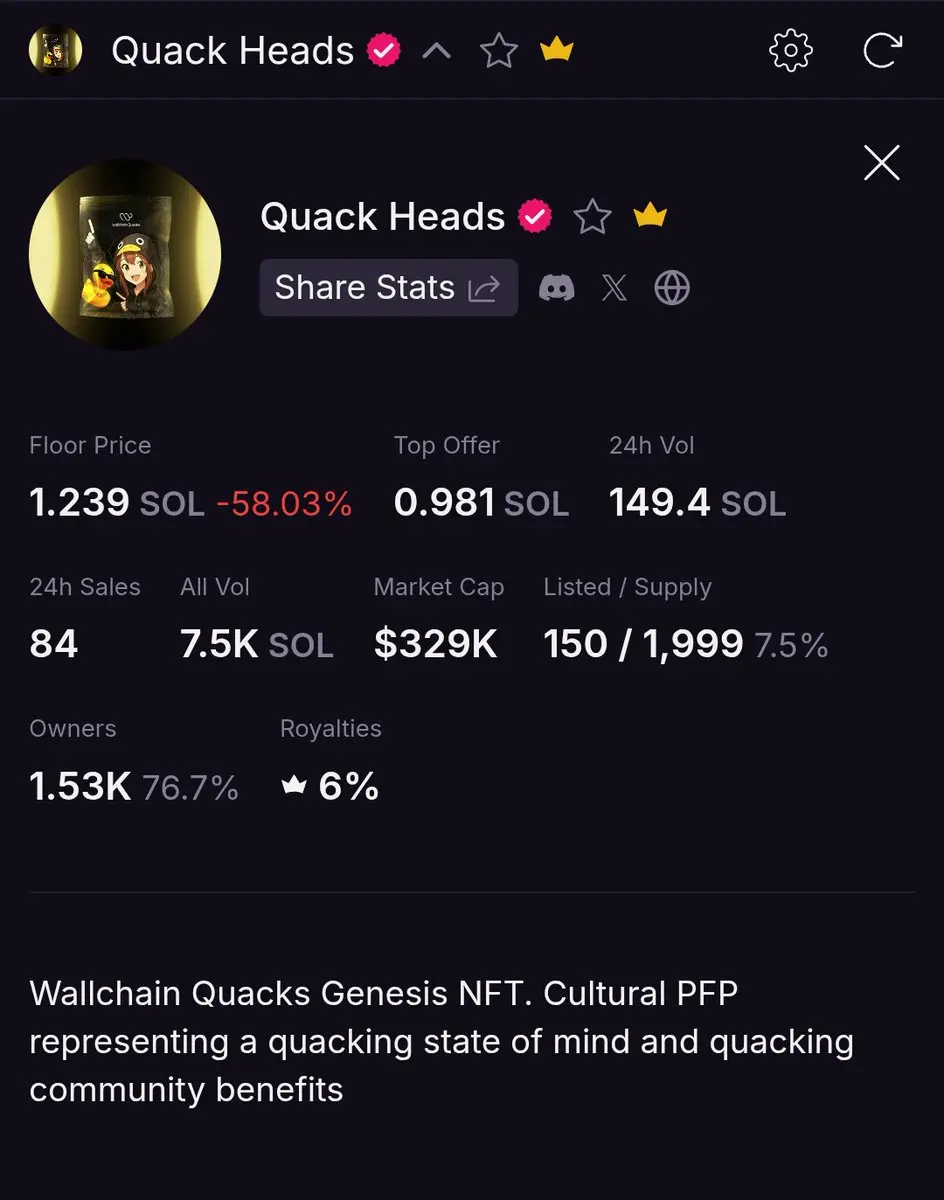Viewport: 944px width, 1200px height.
Task: Close the collection details panel
Action: (x=882, y=162)
